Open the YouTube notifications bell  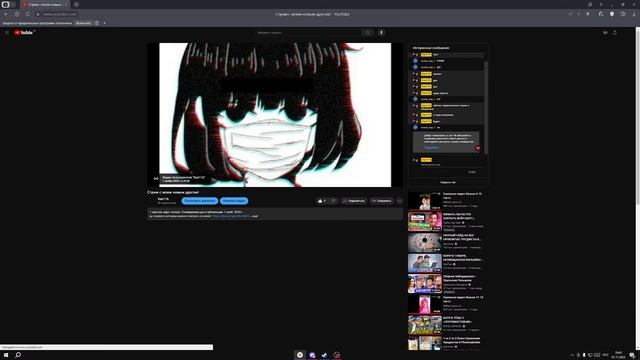(615, 33)
